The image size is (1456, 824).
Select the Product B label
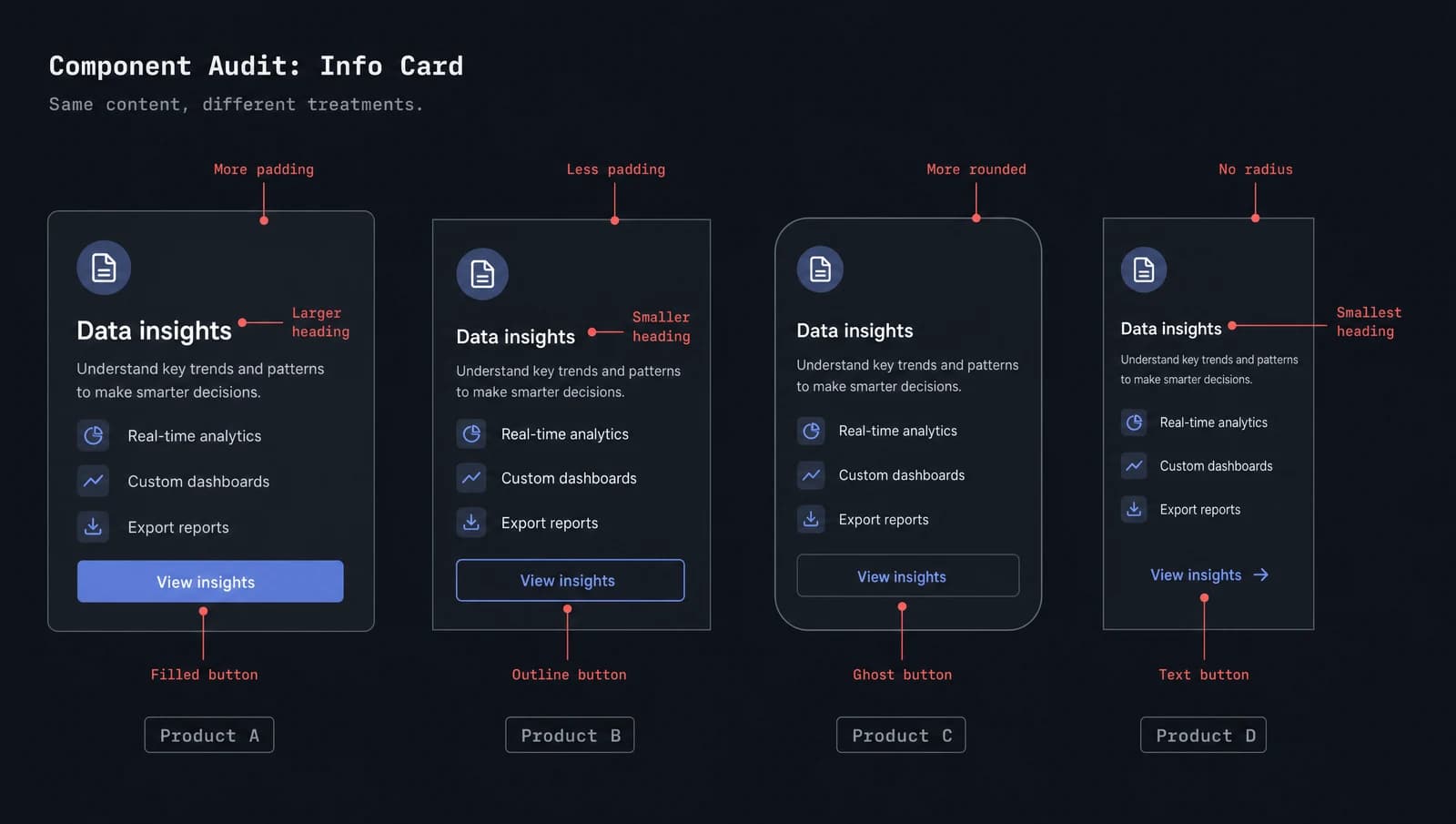click(x=570, y=735)
